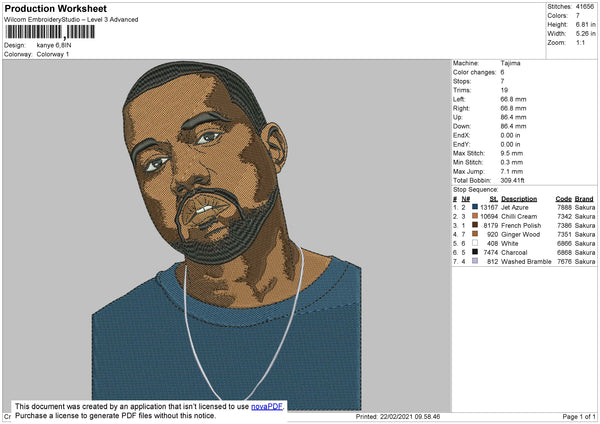
Task: Click the 'French Polish' description text
Action: tap(521, 225)
